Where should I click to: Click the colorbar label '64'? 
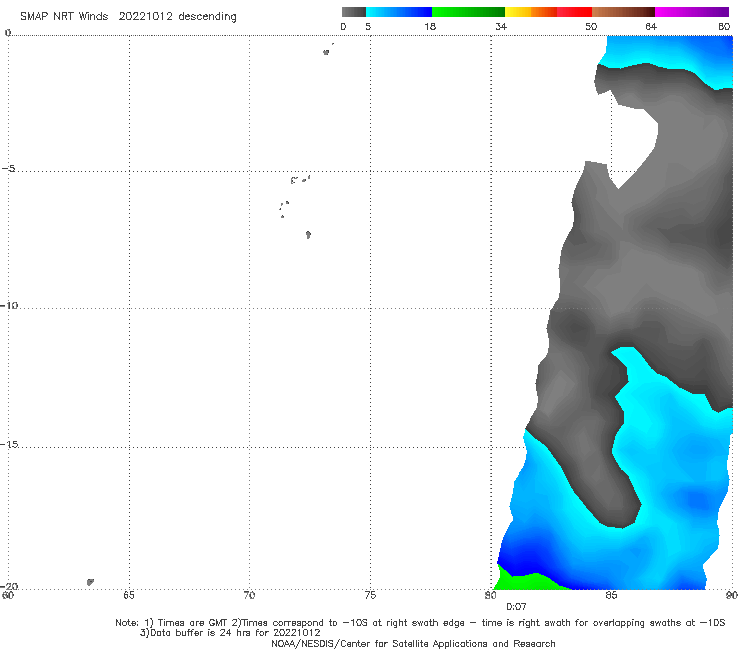651,26
